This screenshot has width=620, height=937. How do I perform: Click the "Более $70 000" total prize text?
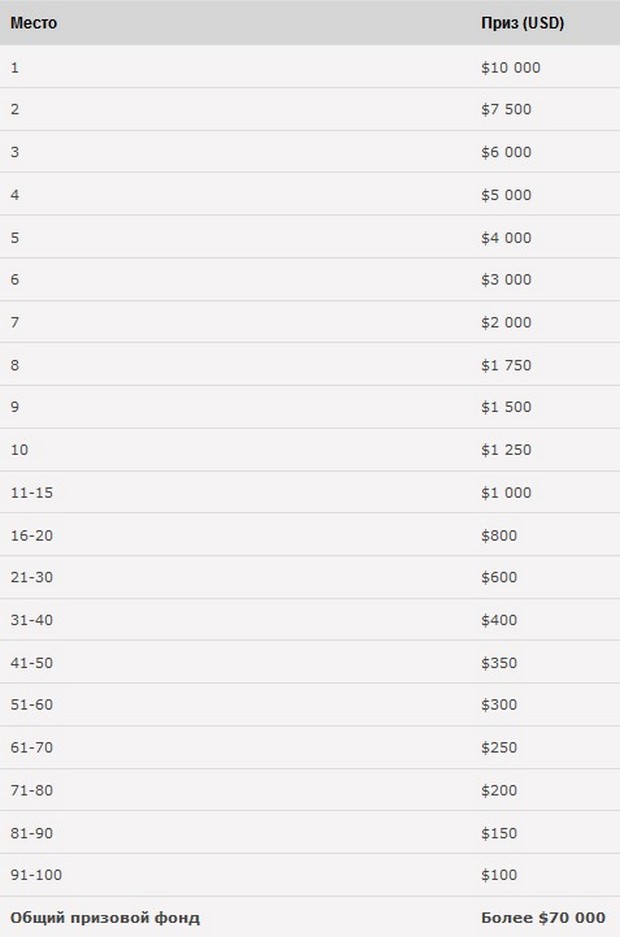tap(542, 917)
